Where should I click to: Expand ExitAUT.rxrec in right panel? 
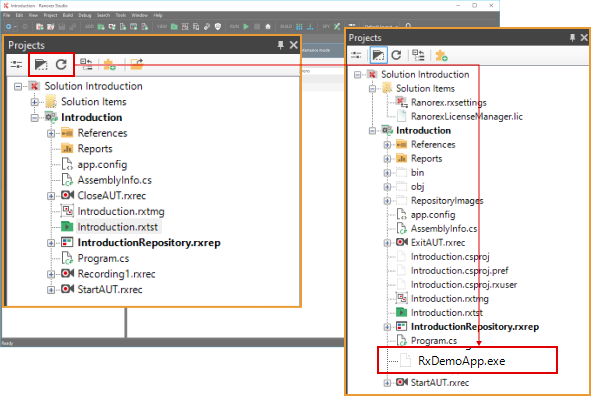pos(387,243)
